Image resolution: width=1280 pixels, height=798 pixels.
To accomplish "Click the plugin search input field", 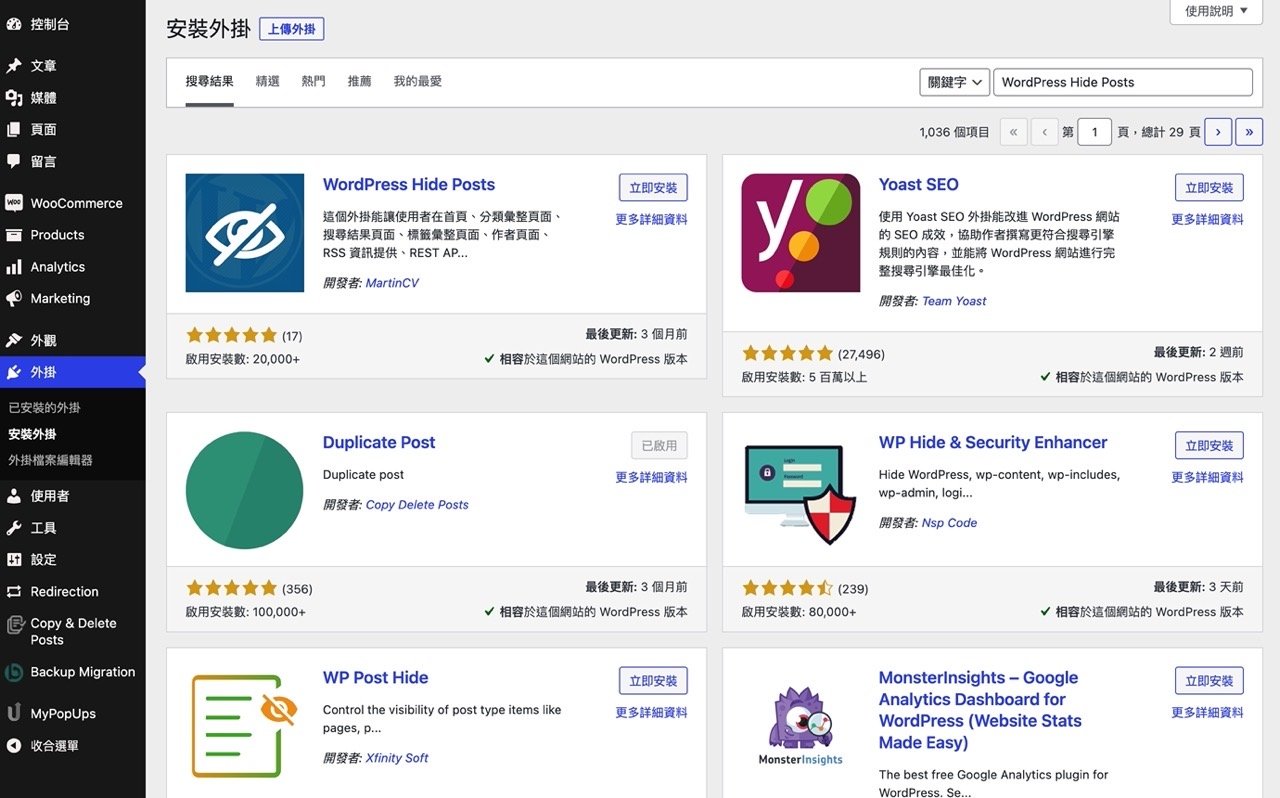I will pos(1123,82).
